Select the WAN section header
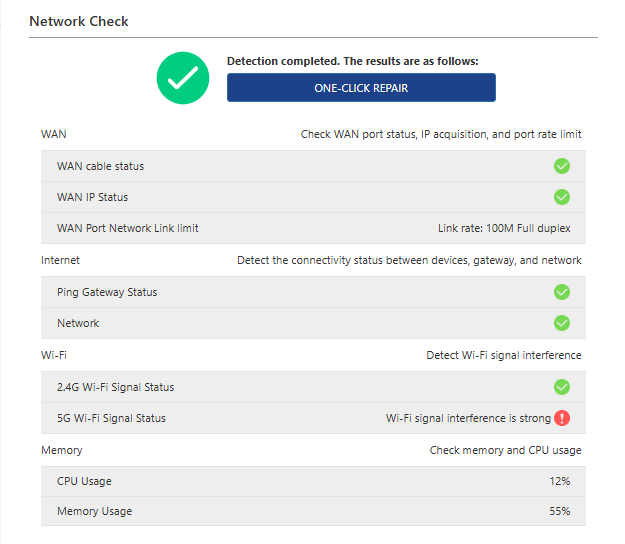This screenshot has width=625, height=544. tap(54, 134)
